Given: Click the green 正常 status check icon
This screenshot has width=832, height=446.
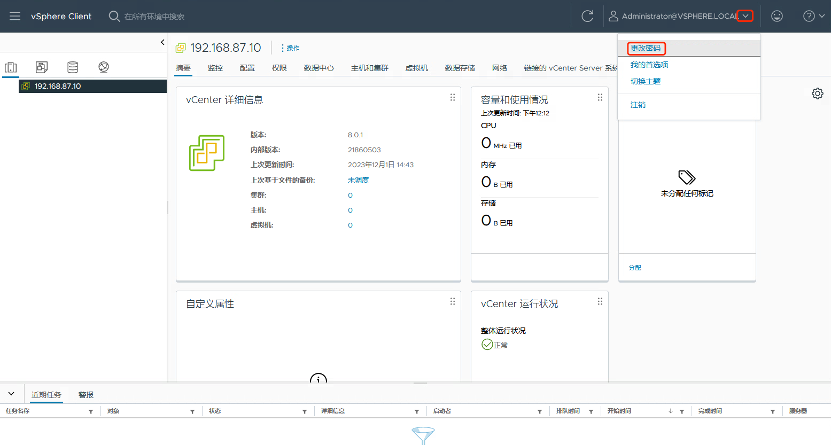Looking at the screenshot, I should 487,345.
